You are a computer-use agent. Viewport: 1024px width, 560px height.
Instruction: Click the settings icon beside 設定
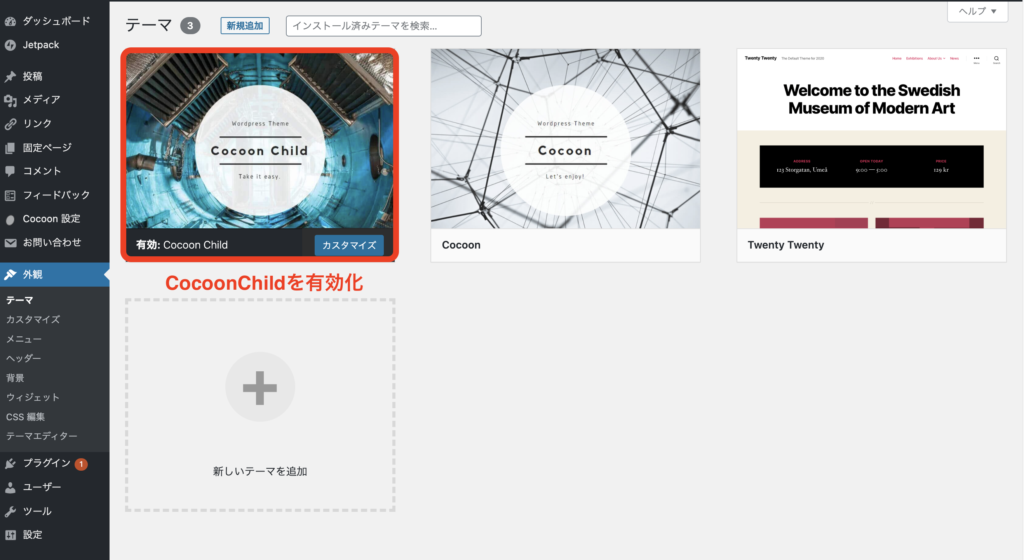[10, 535]
